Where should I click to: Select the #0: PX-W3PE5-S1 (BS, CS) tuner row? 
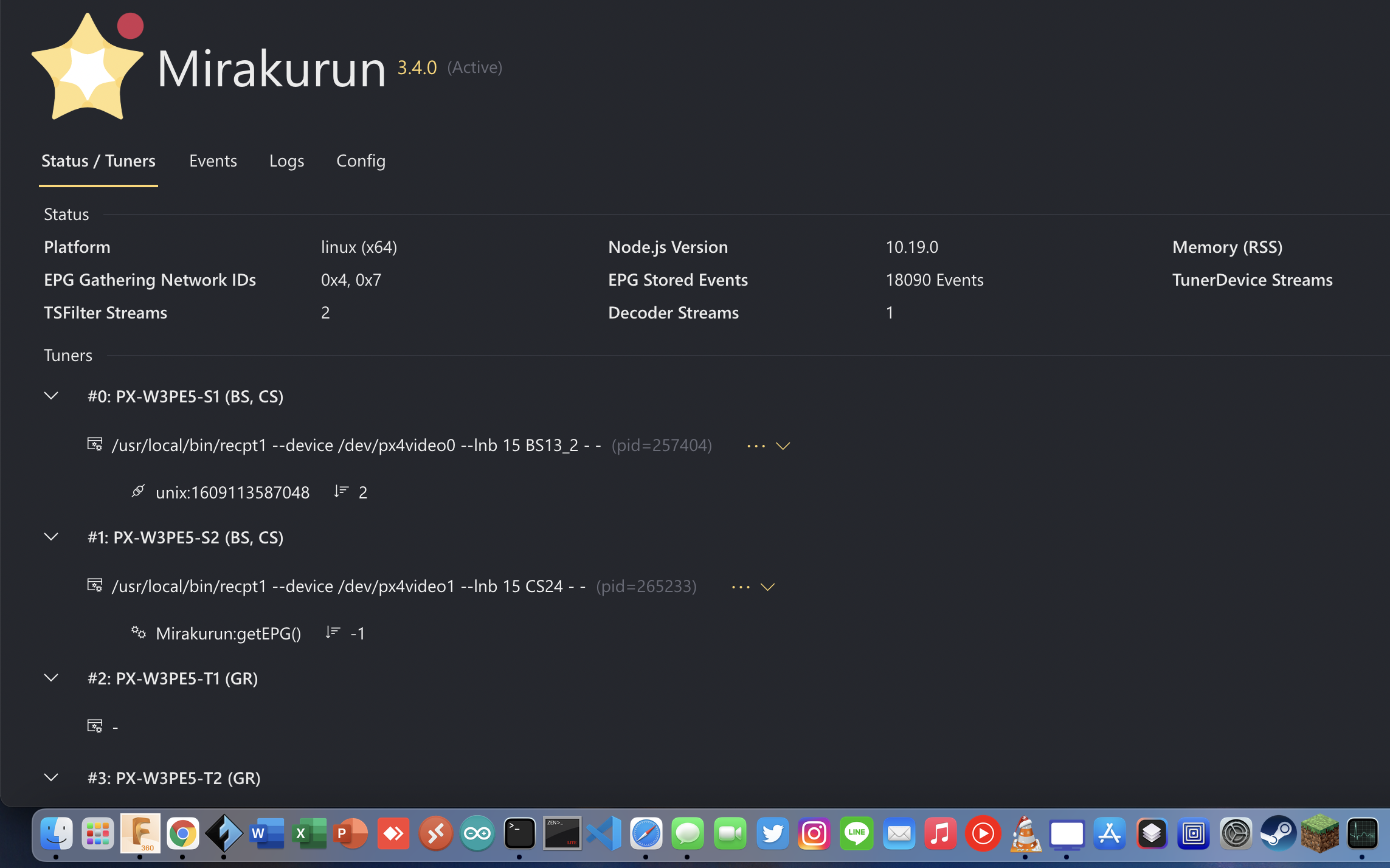coord(185,397)
